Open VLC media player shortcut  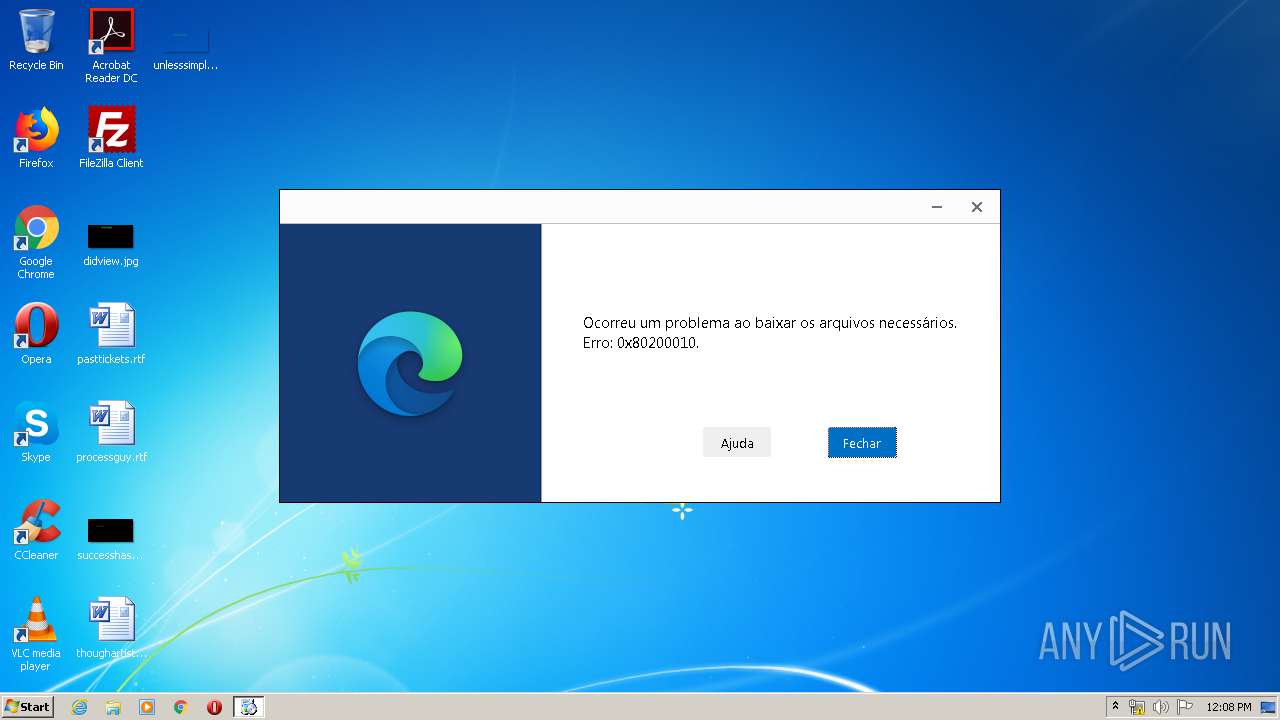[x=36, y=634]
